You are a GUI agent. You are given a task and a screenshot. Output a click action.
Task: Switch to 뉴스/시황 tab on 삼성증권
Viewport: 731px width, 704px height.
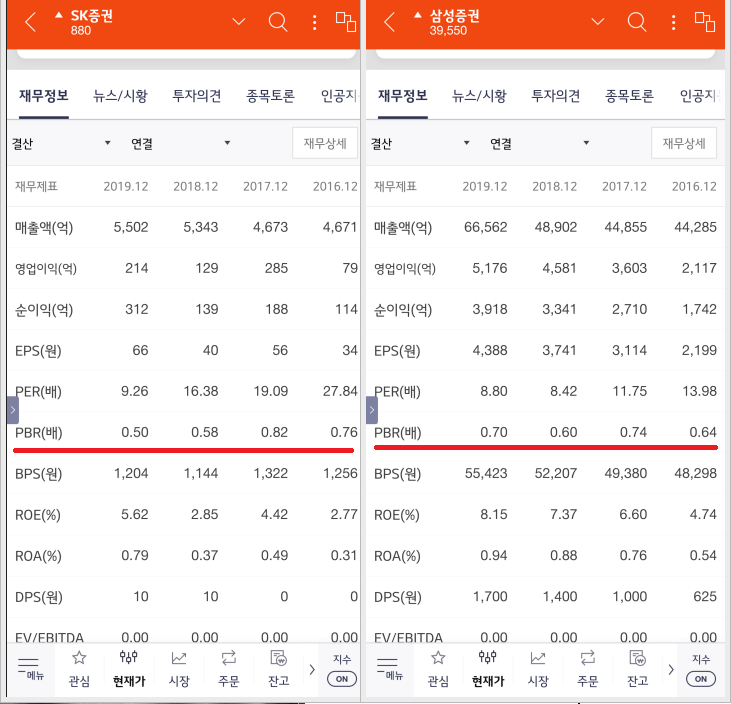(479, 96)
